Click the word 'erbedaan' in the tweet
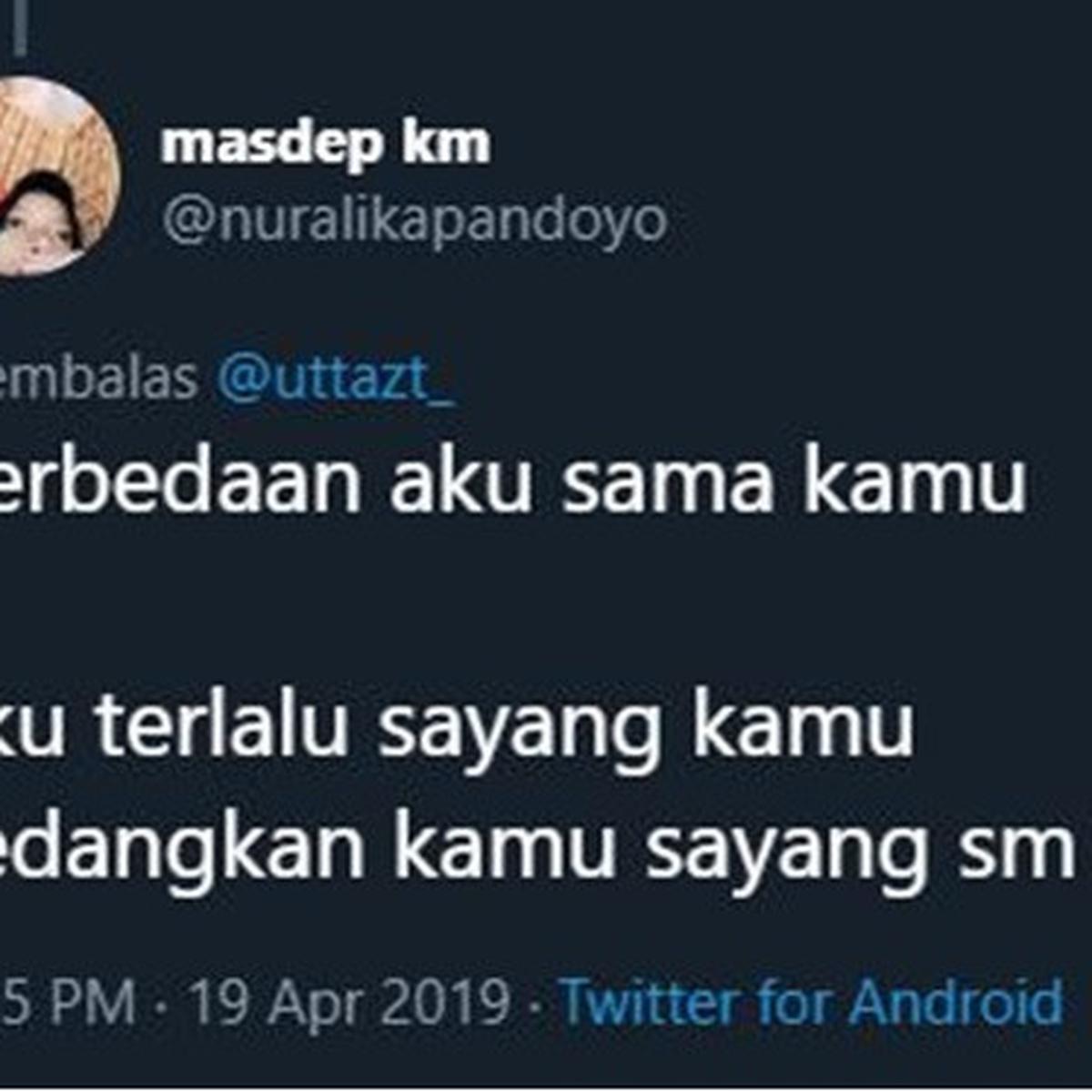This screenshot has width=1092, height=1092. (180, 481)
